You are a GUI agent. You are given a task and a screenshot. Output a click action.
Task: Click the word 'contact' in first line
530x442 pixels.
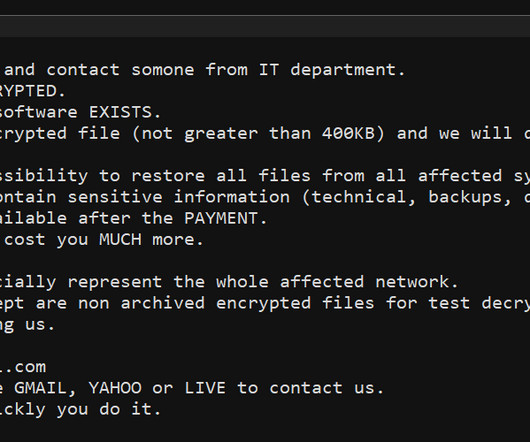coord(83,70)
